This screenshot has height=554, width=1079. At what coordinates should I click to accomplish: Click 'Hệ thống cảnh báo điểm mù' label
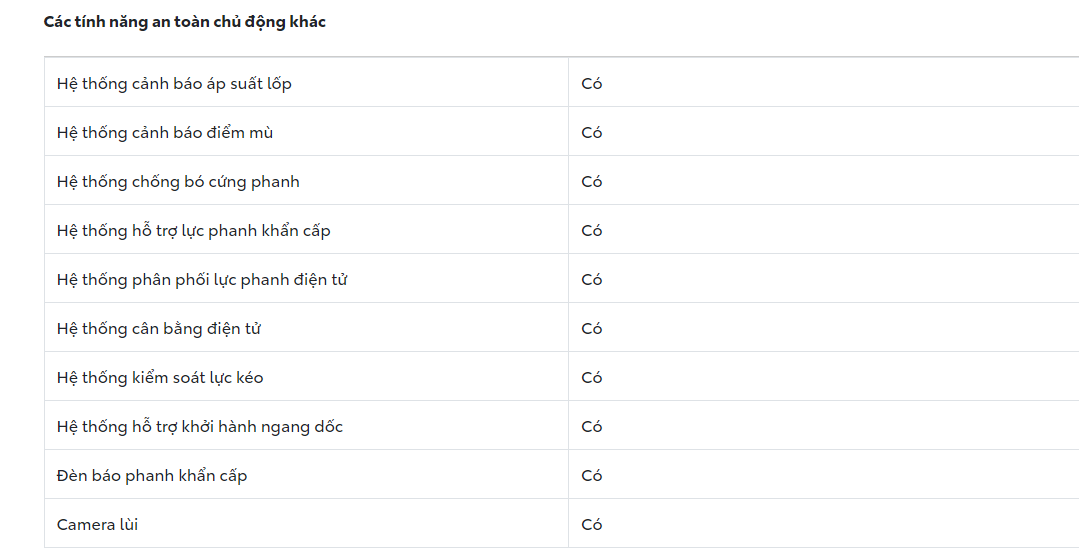point(165,133)
